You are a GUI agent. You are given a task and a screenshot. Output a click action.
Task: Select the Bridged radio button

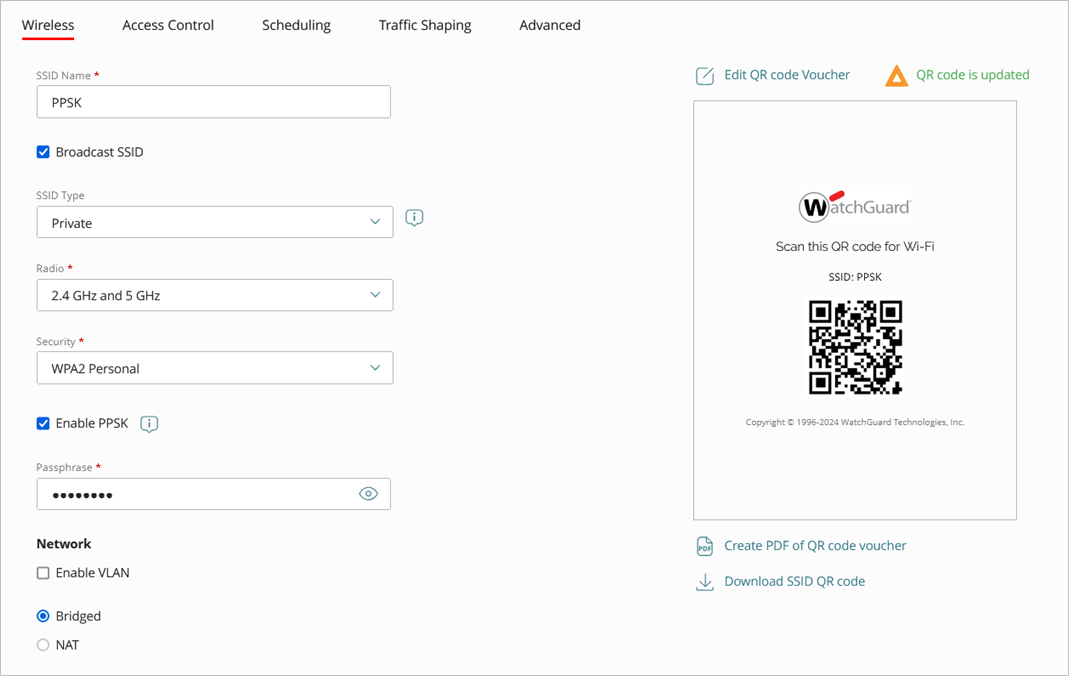43,616
